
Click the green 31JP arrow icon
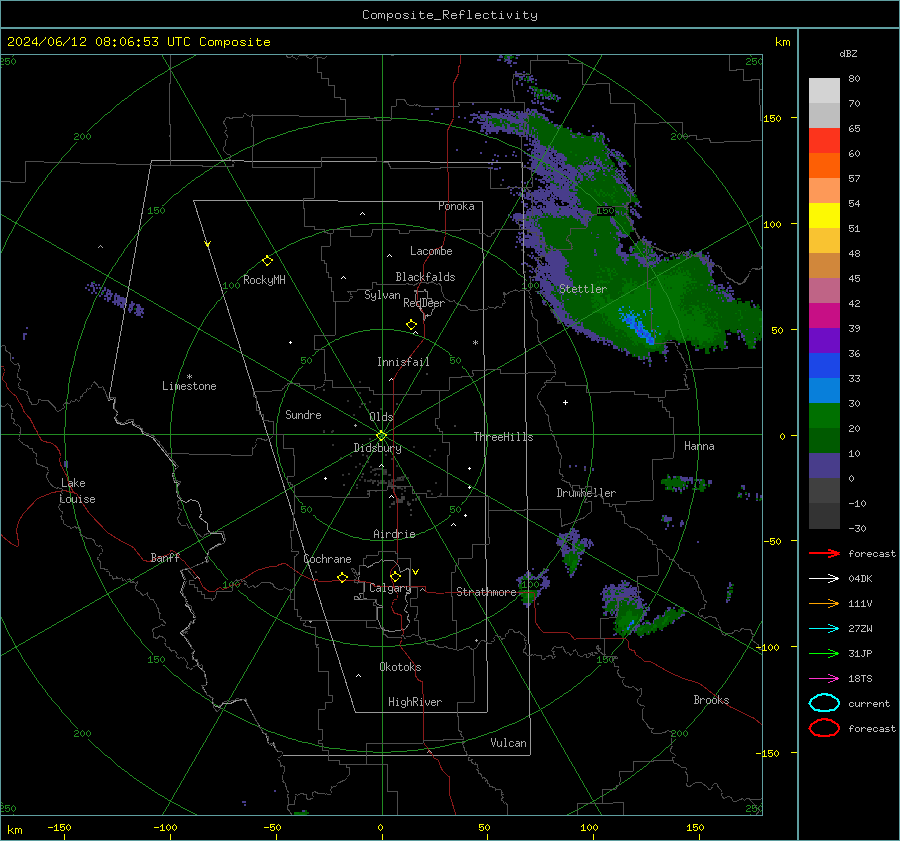coord(824,653)
